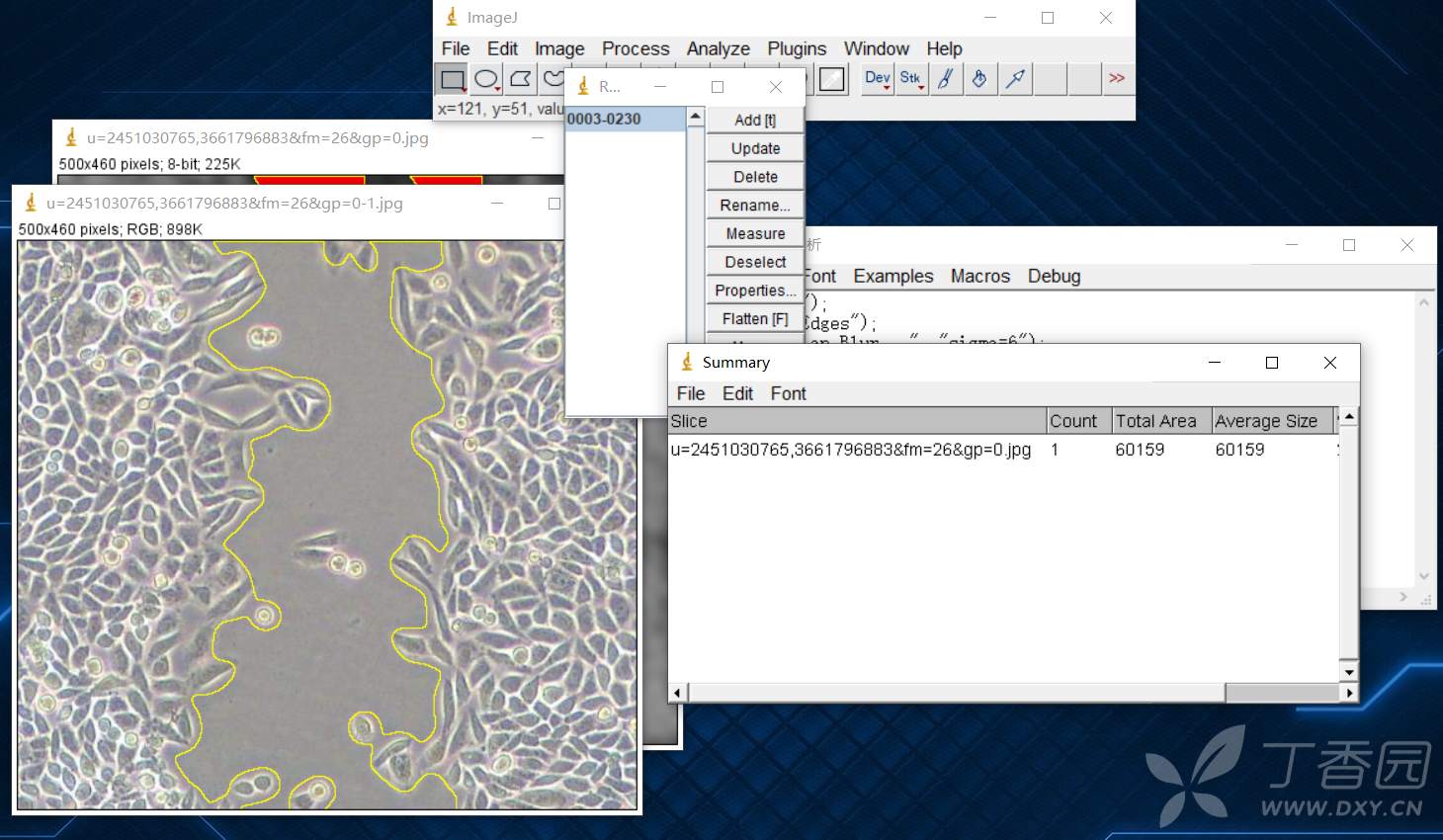This screenshot has width=1443, height=840.
Task: Click macro editor scrollbar up arrow
Action: 1423,302
